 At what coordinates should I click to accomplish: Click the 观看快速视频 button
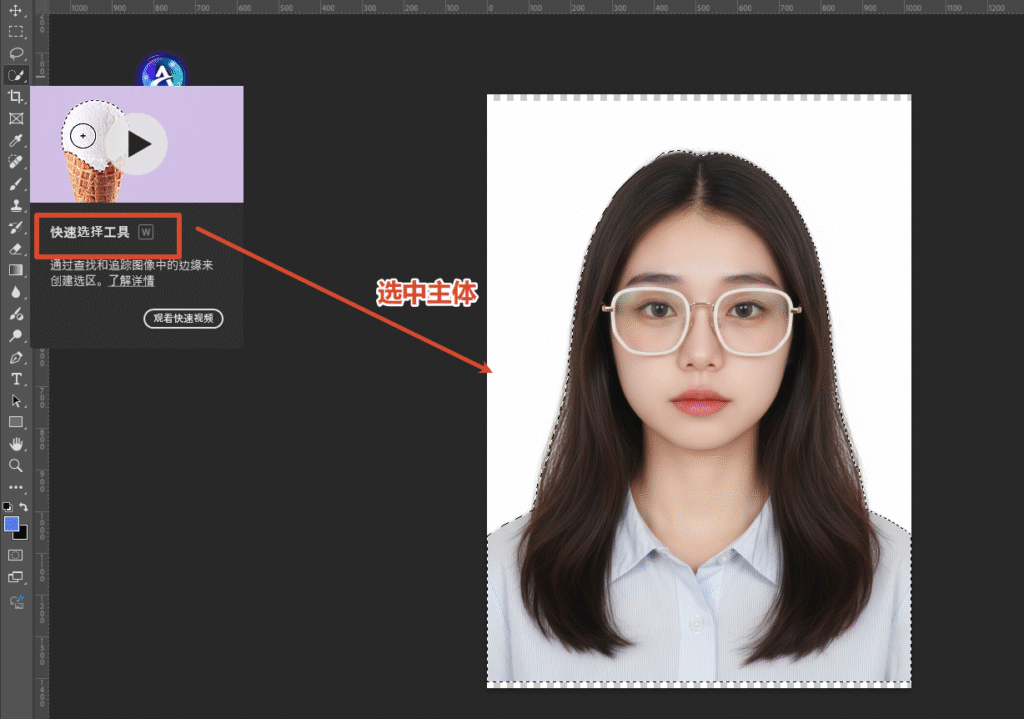pyautogui.click(x=184, y=318)
